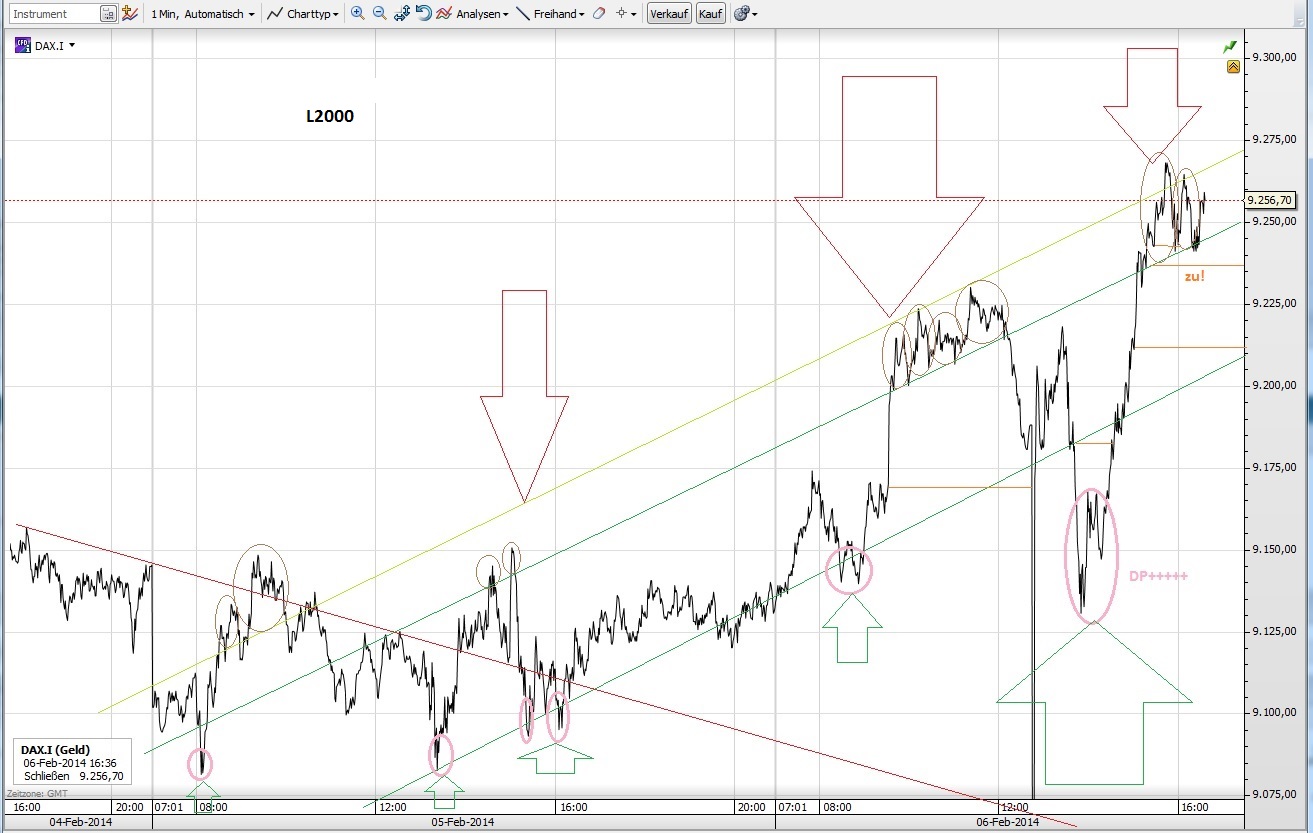Click the green trend arrow icon top right
Image resolution: width=1313 pixels, height=833 pixels.
click(x=1229, y=46)
